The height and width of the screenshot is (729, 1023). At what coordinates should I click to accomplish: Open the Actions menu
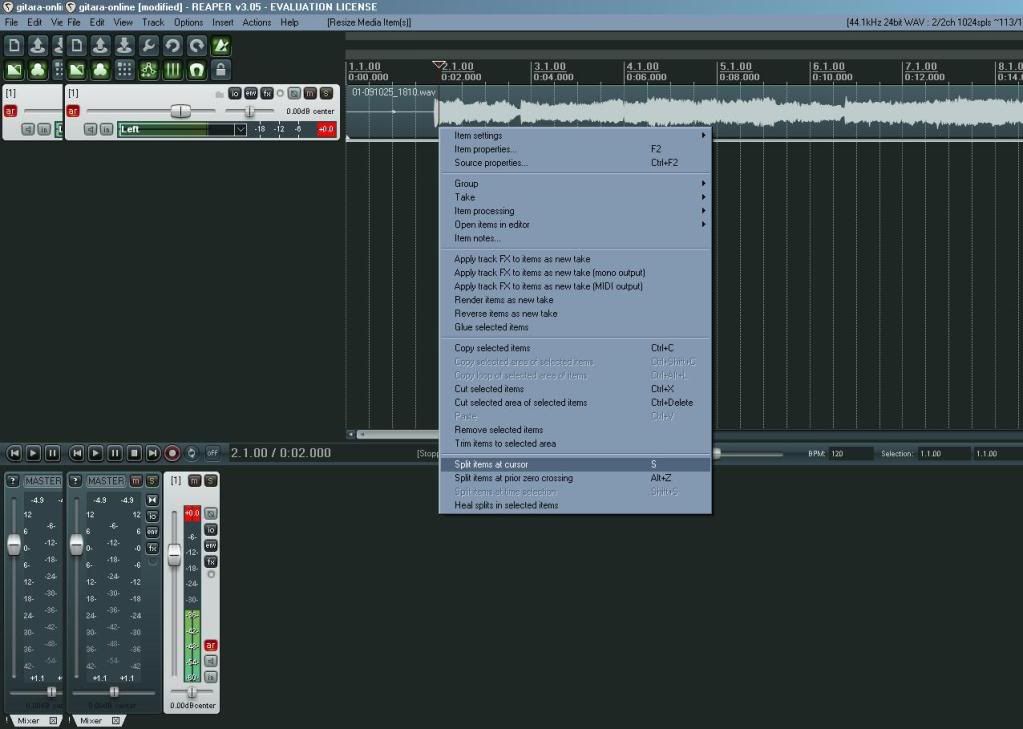click(x=256, y=22)
